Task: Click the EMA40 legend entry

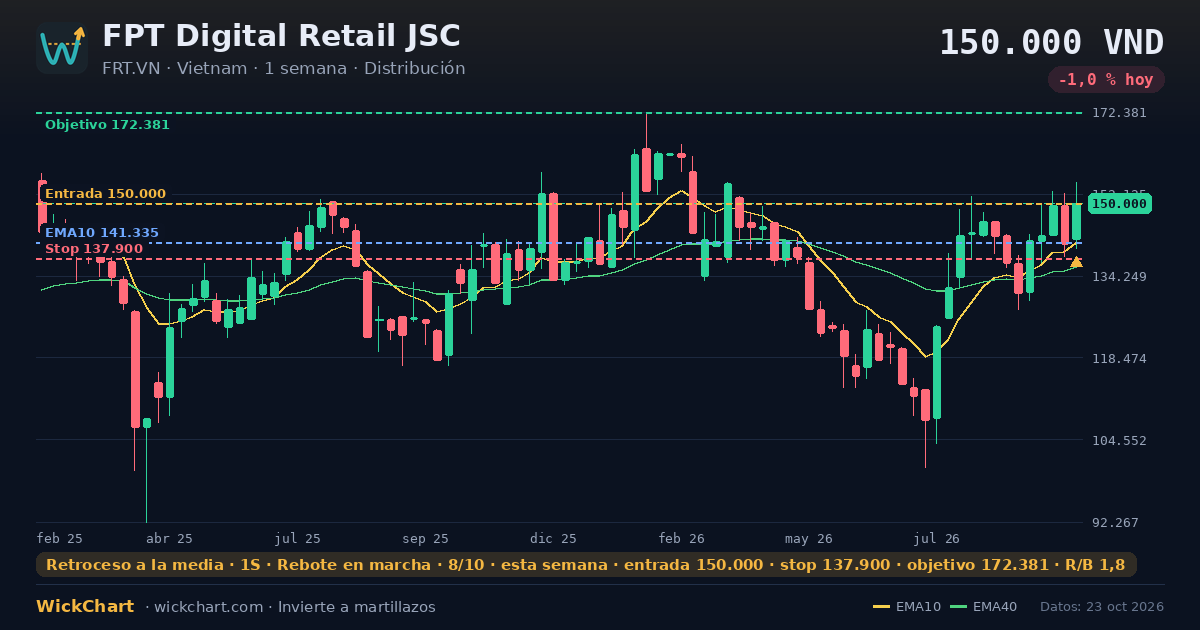Action: pyautogui.click(x=984, y=607)
